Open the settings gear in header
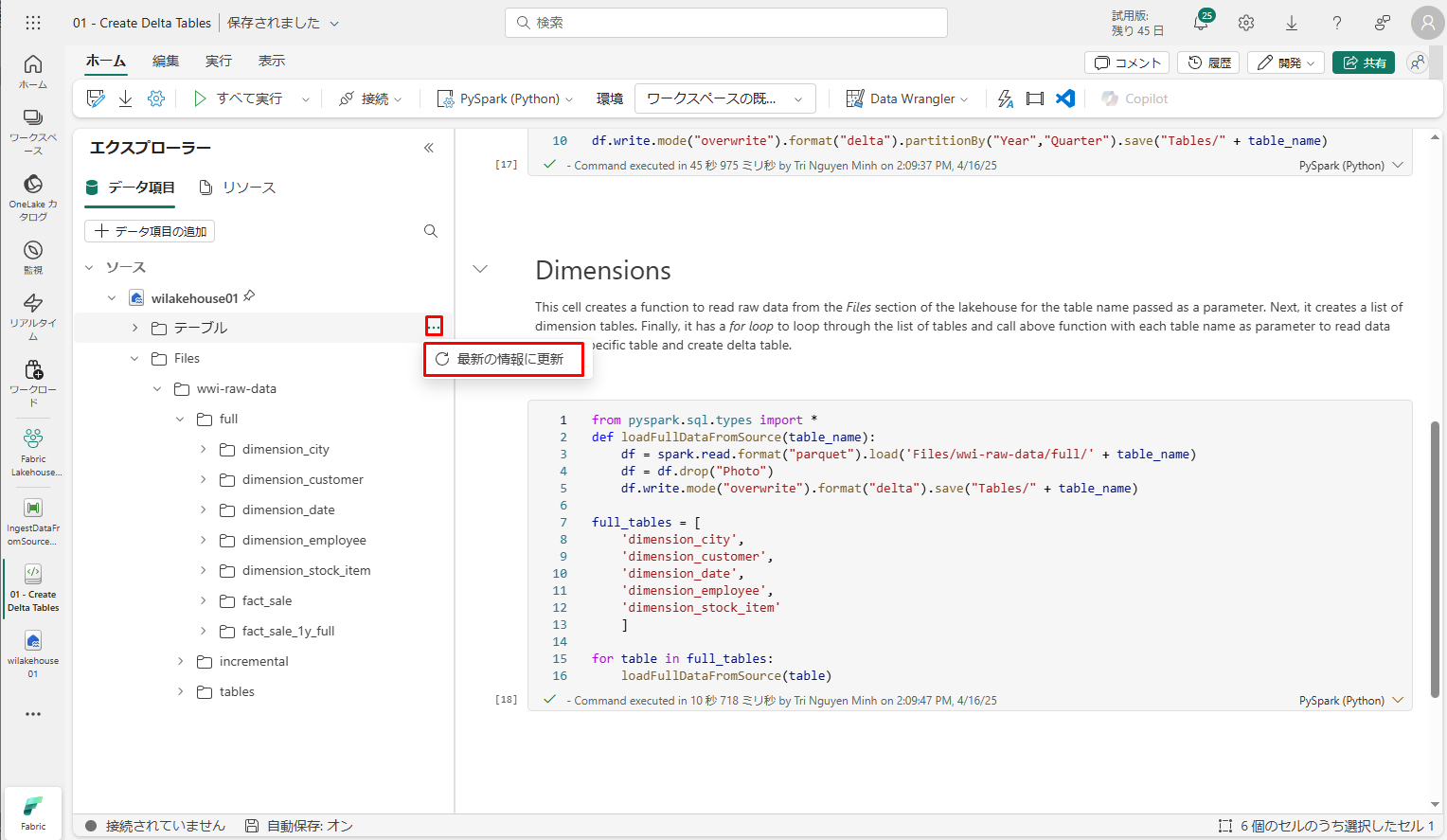The width and height of the screenshot is (1447, 840). click(1246, 23)
